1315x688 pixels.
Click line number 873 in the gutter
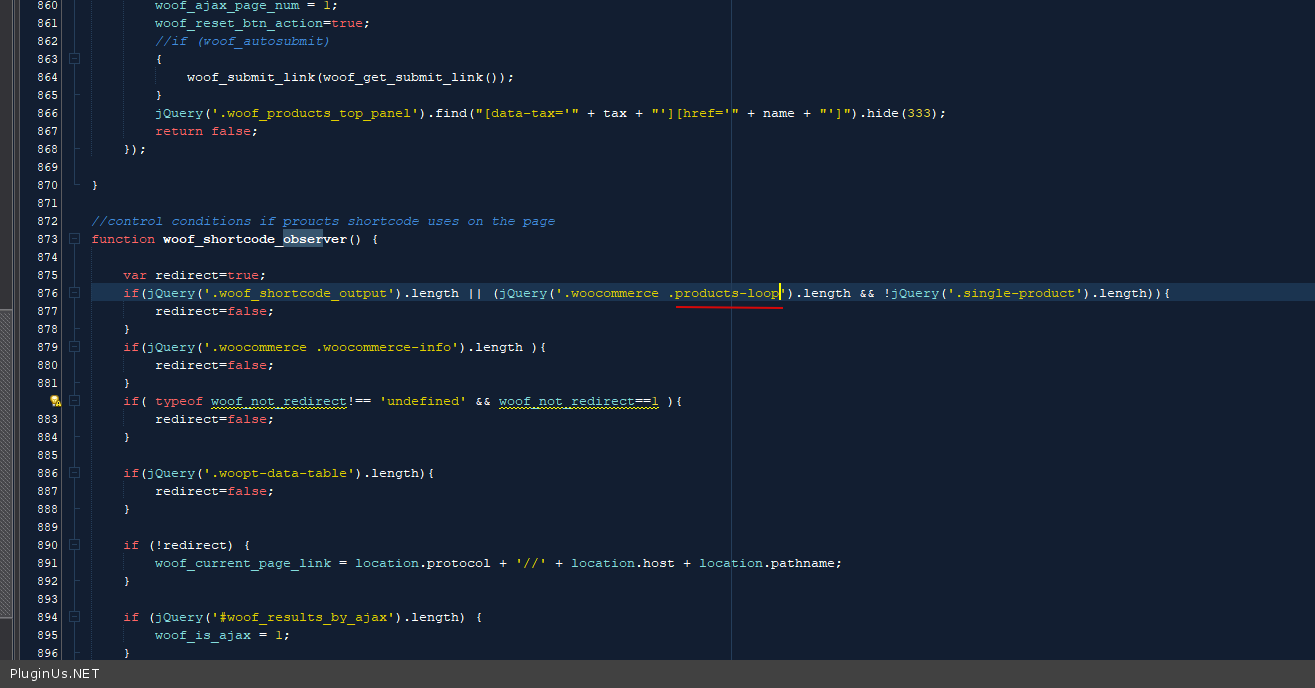[x=46, y=239]
